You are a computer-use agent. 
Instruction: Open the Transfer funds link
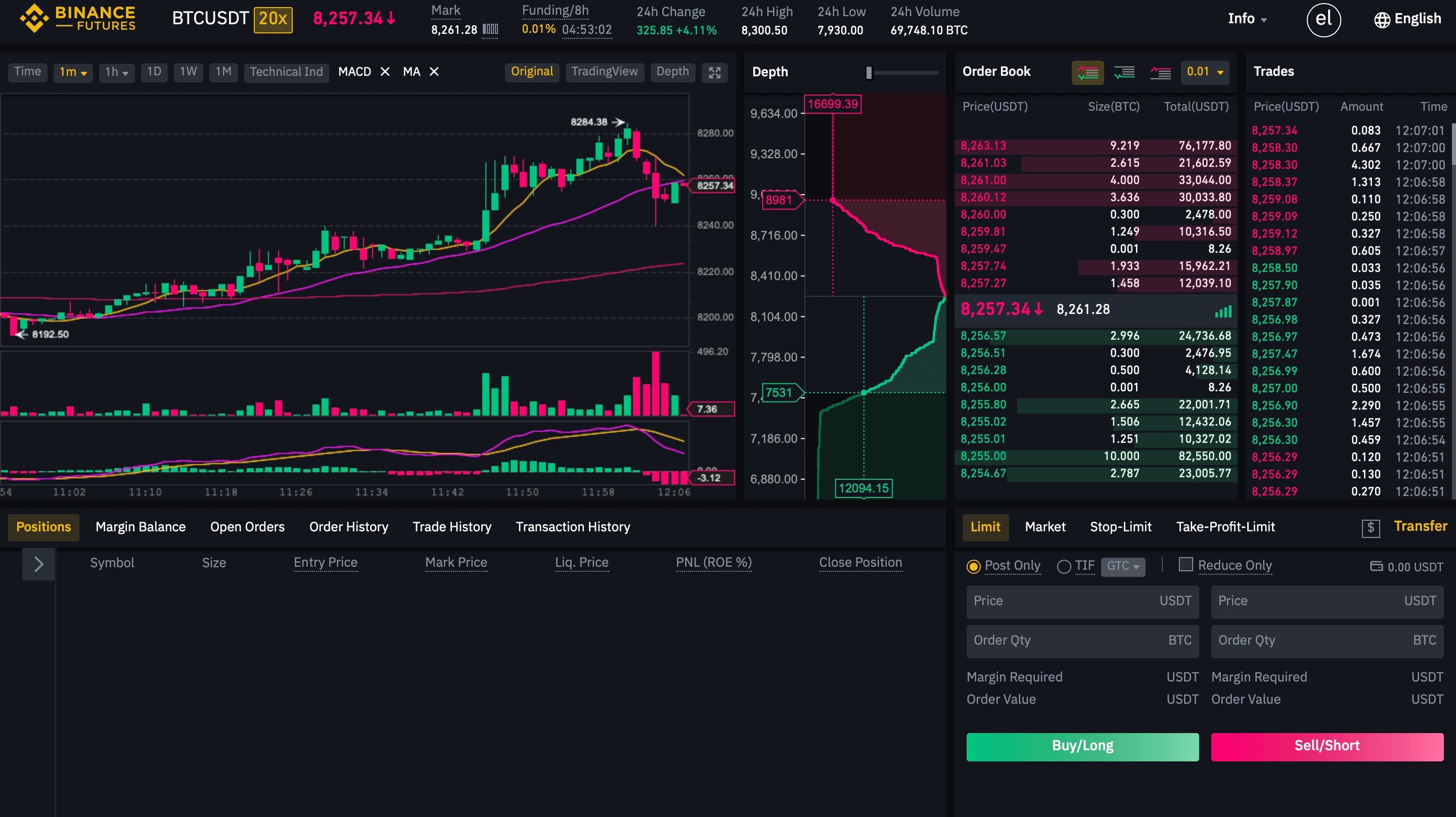[x=1421, y=526]
